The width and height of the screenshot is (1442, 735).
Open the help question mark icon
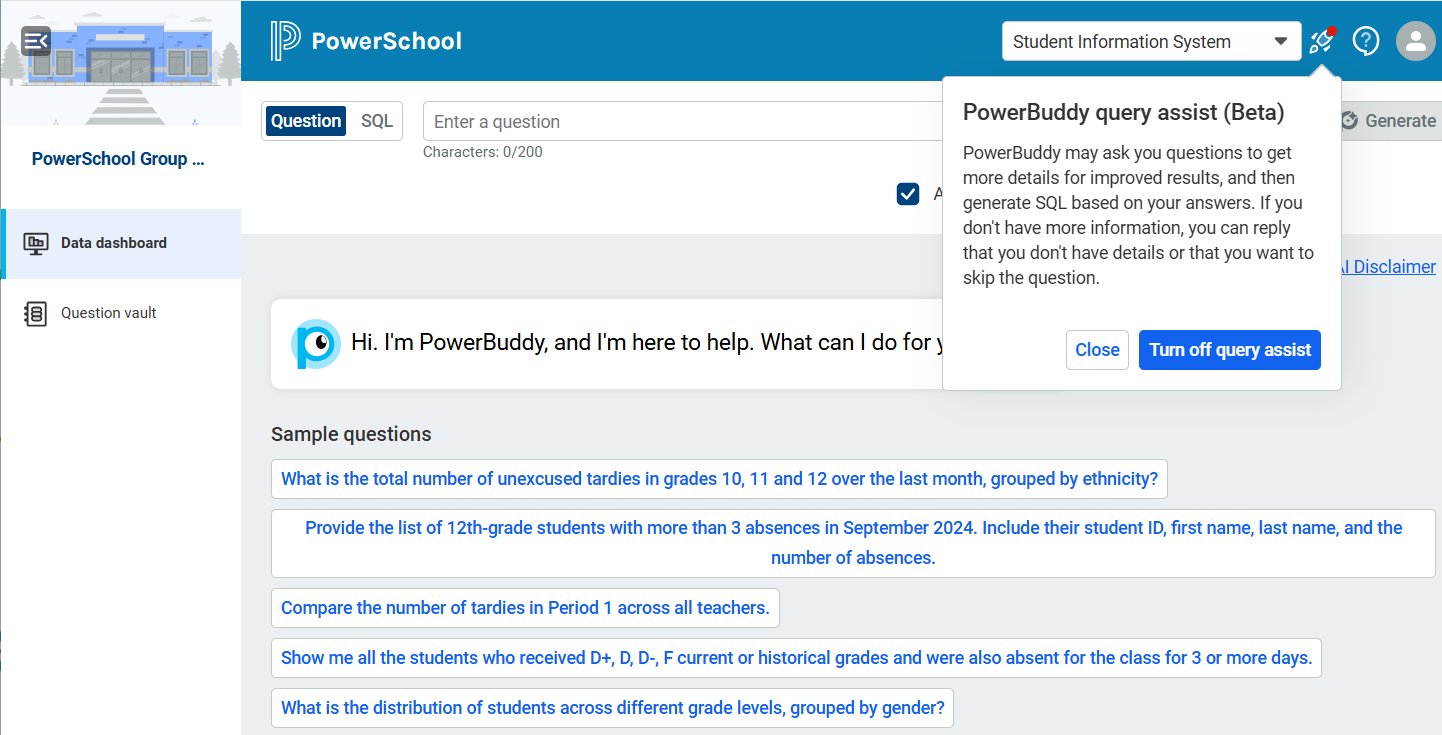(x=1366, y=41)
